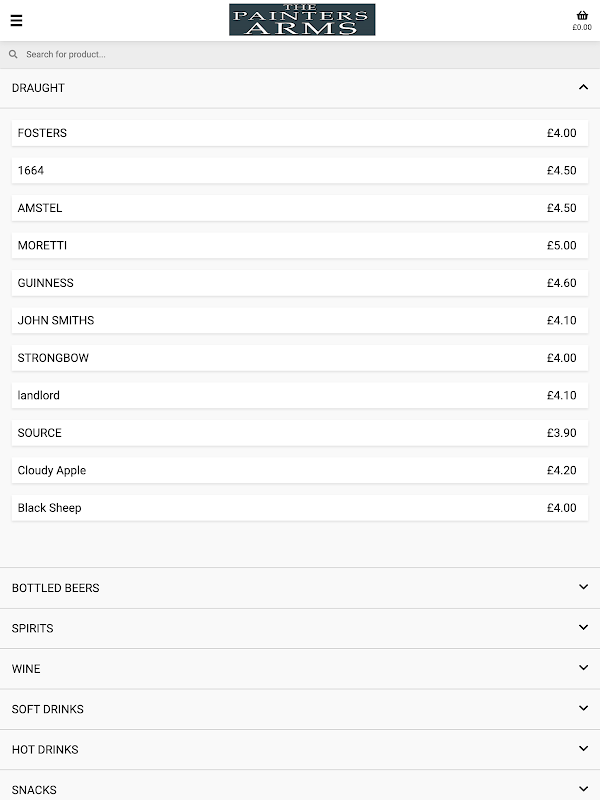Select Fosters draught item
The height and width of the screenshot is (800, 600).
click(x=300, y=133)
